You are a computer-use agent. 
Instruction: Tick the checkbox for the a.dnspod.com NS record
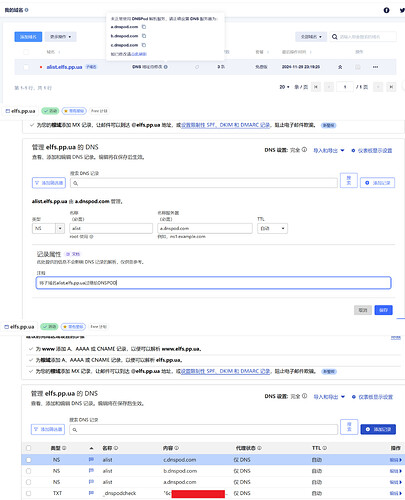28,482
